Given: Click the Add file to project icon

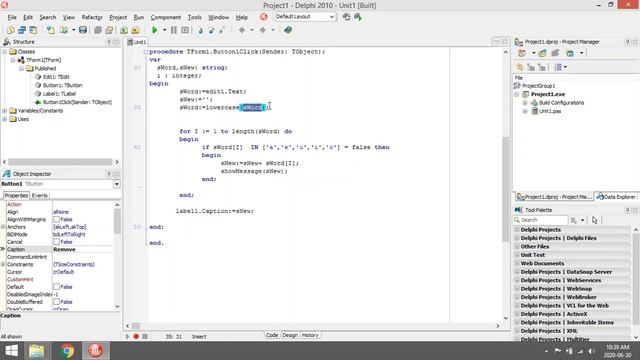Looking at the screenshot, I should pyautogui.click(x=124, y=30).
